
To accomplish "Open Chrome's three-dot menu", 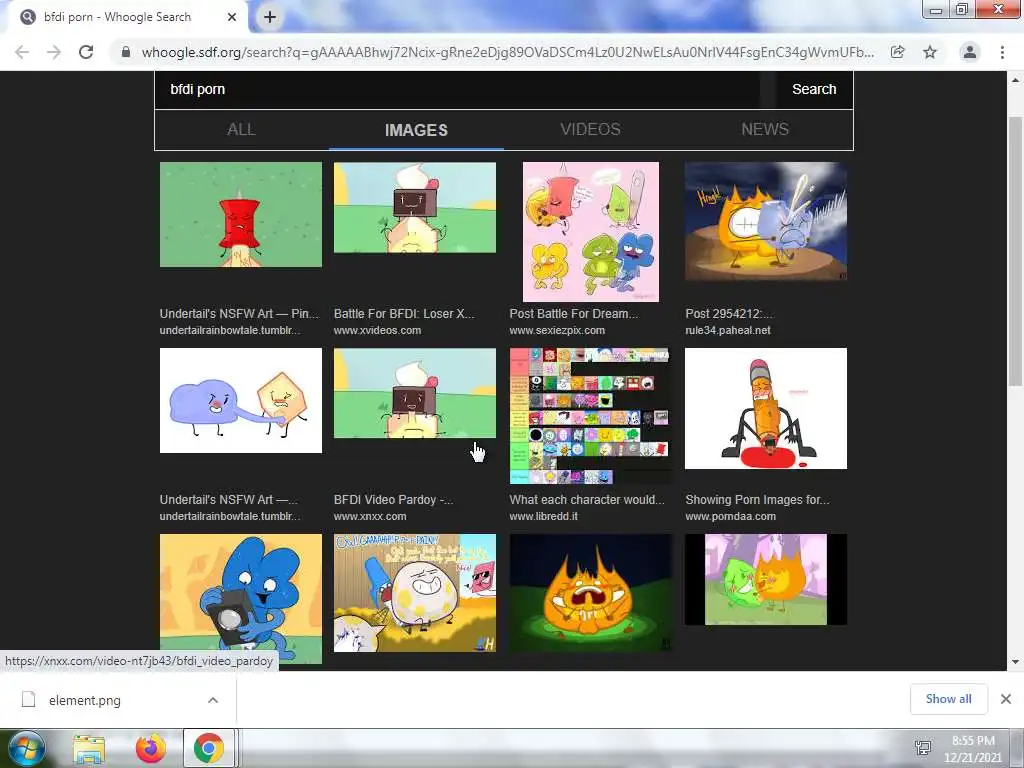I will 1002,52.
